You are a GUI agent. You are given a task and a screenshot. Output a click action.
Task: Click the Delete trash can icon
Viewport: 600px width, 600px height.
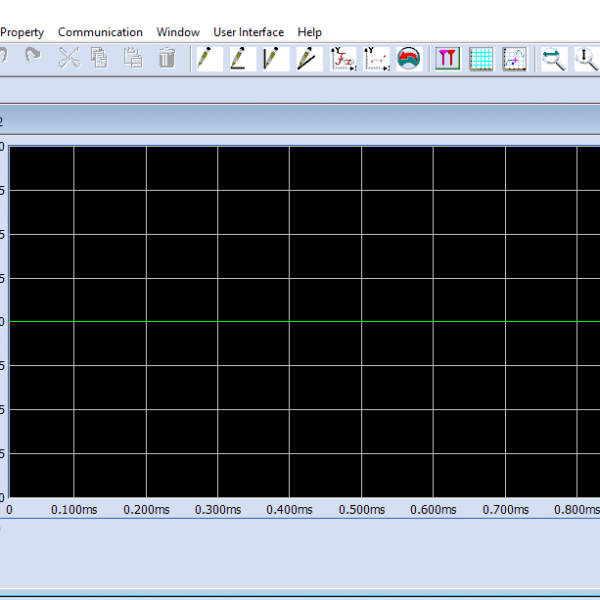click(x=167, y=58)
